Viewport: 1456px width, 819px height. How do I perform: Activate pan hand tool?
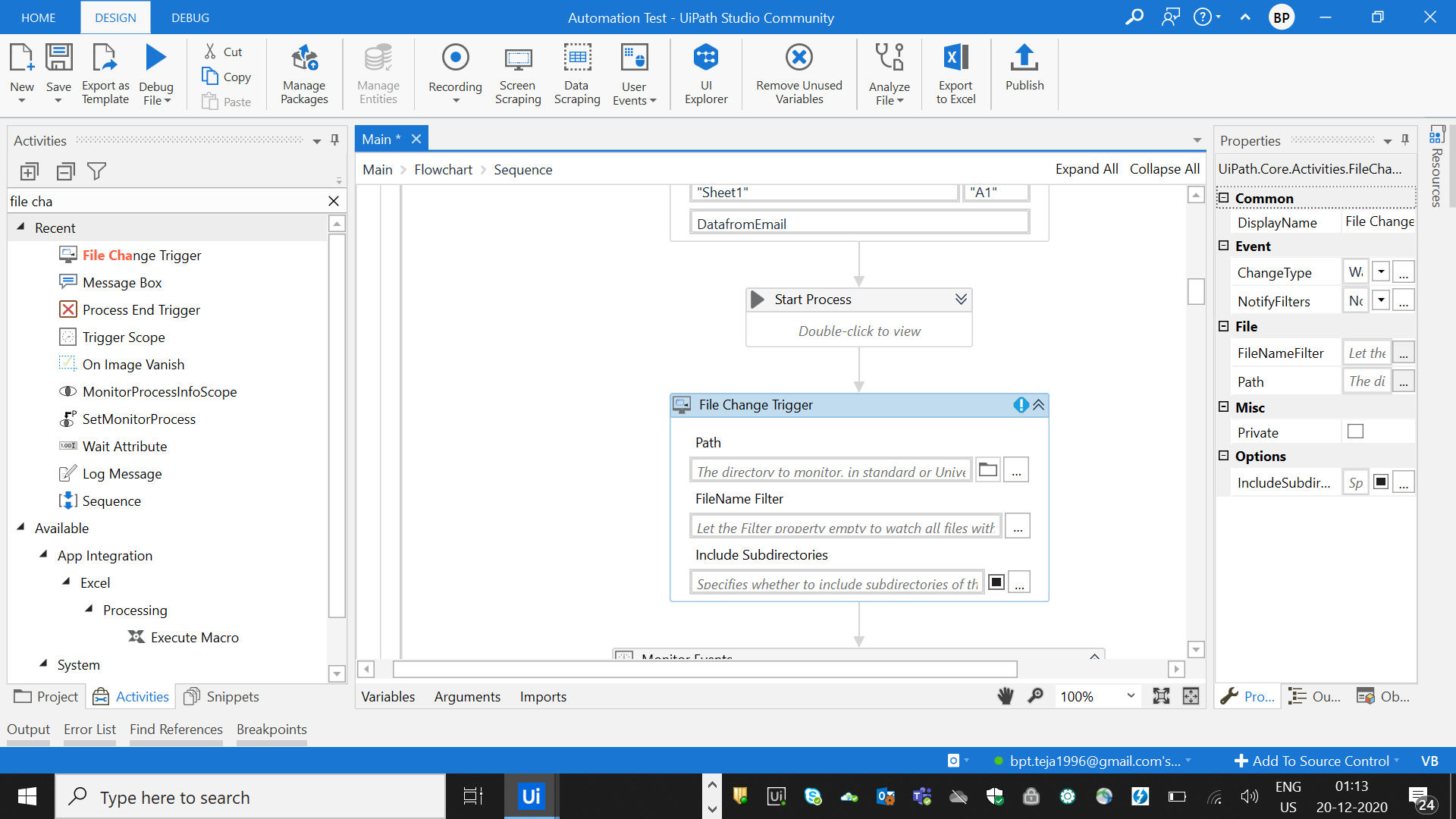click(x=1006, y=696)
